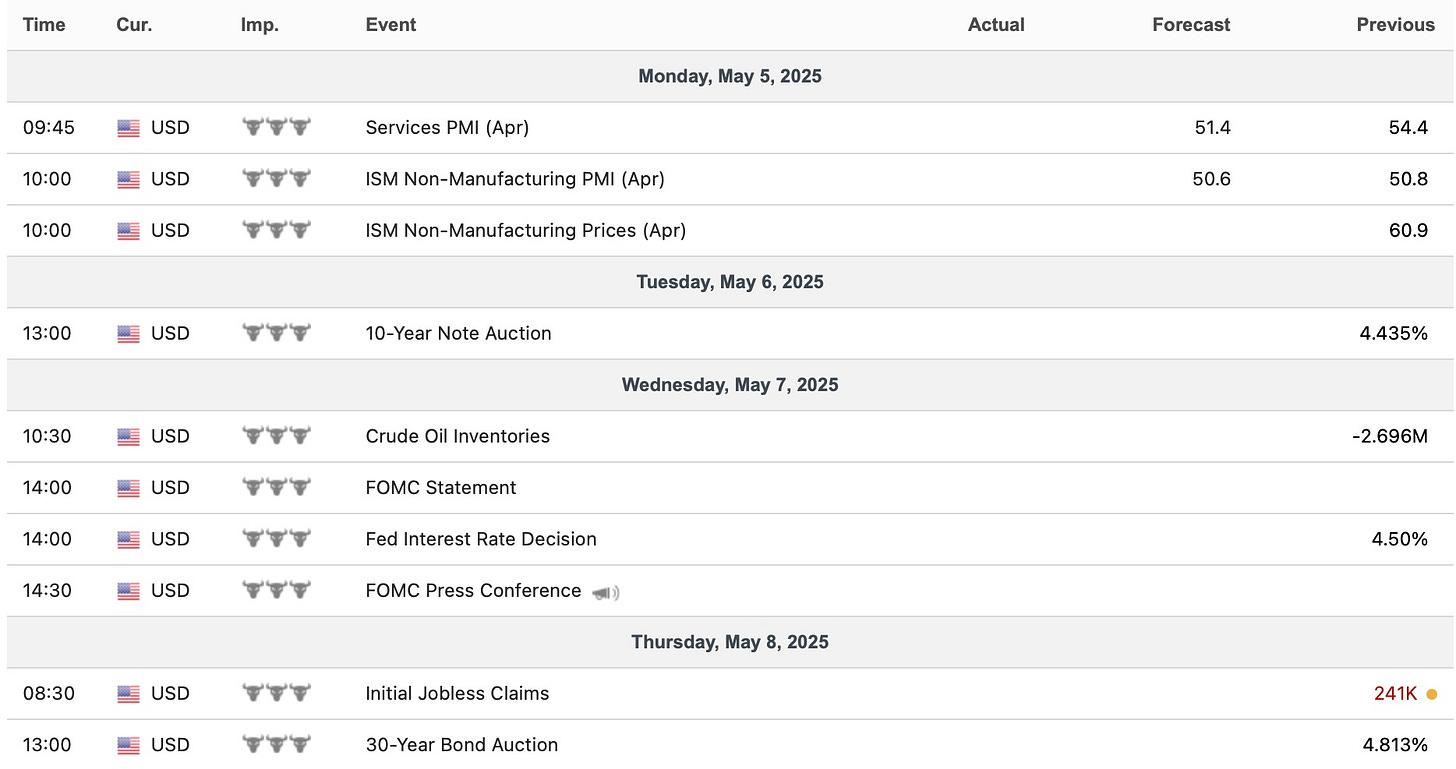Click the speaker icon beside FOMC Press Conference

click(606, 592)
